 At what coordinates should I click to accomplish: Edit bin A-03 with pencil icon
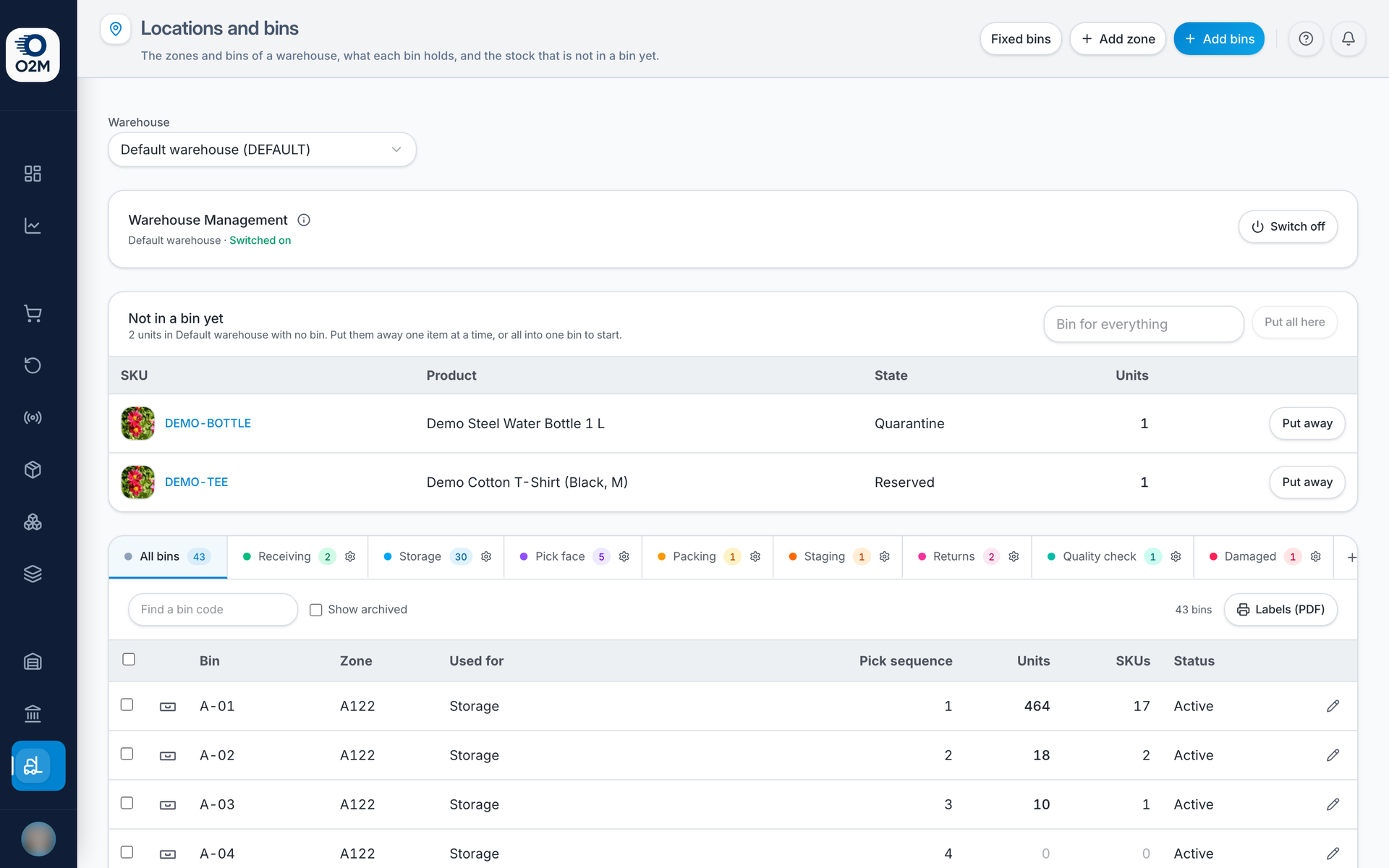(x=1333, y=804)
